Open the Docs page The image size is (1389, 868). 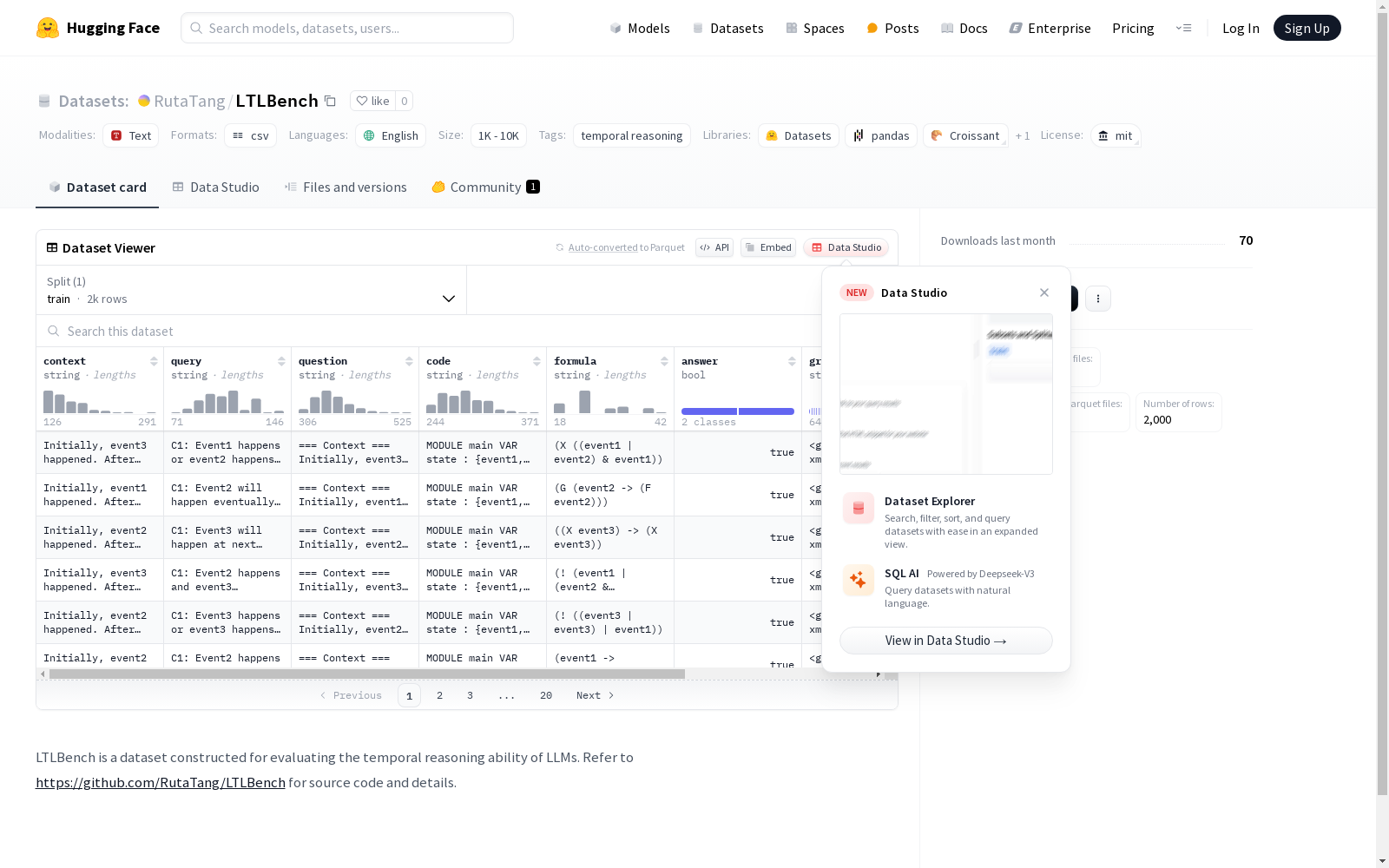coord(964,28)
